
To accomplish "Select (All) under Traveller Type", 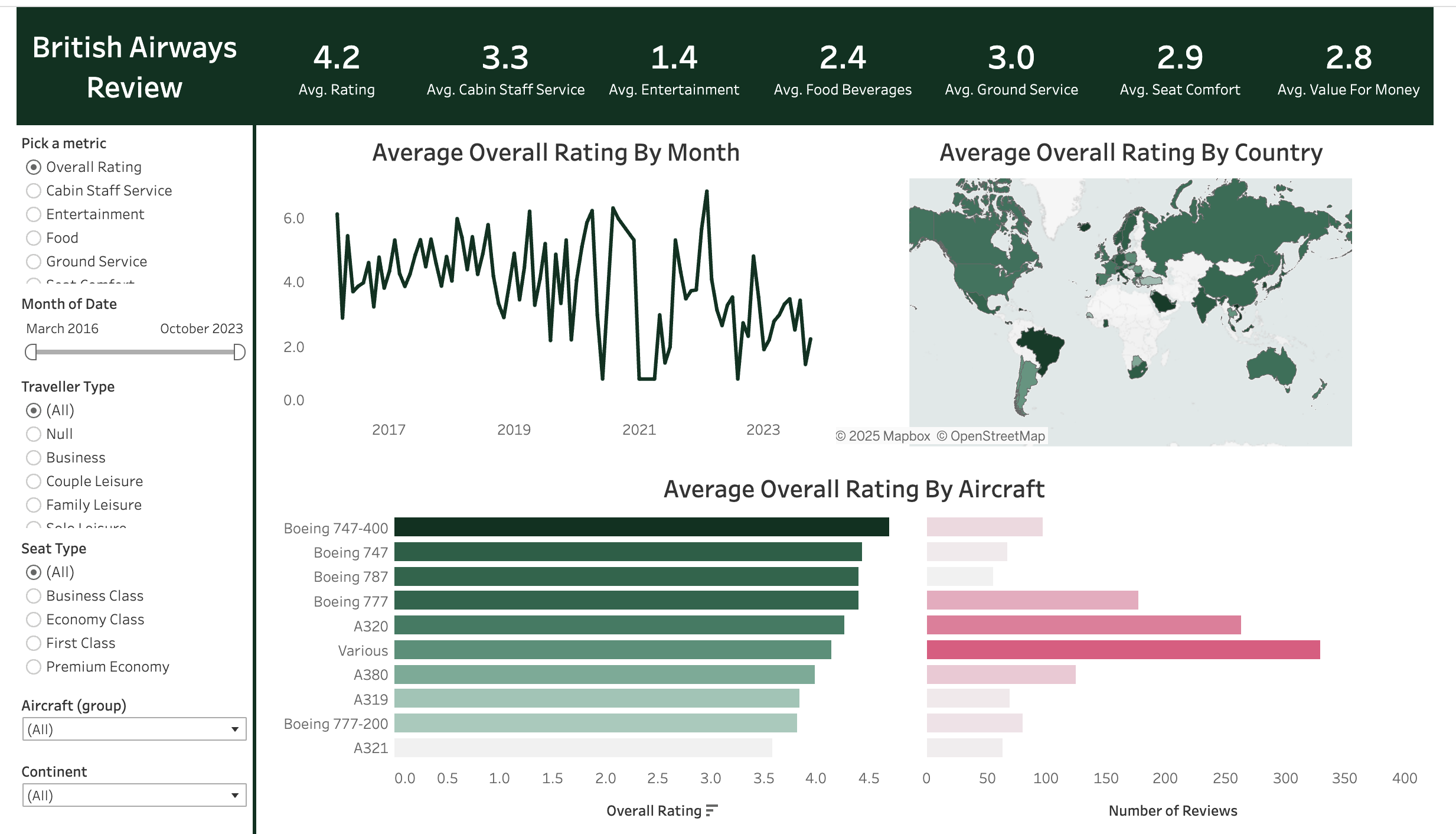I will click(34, 411).
